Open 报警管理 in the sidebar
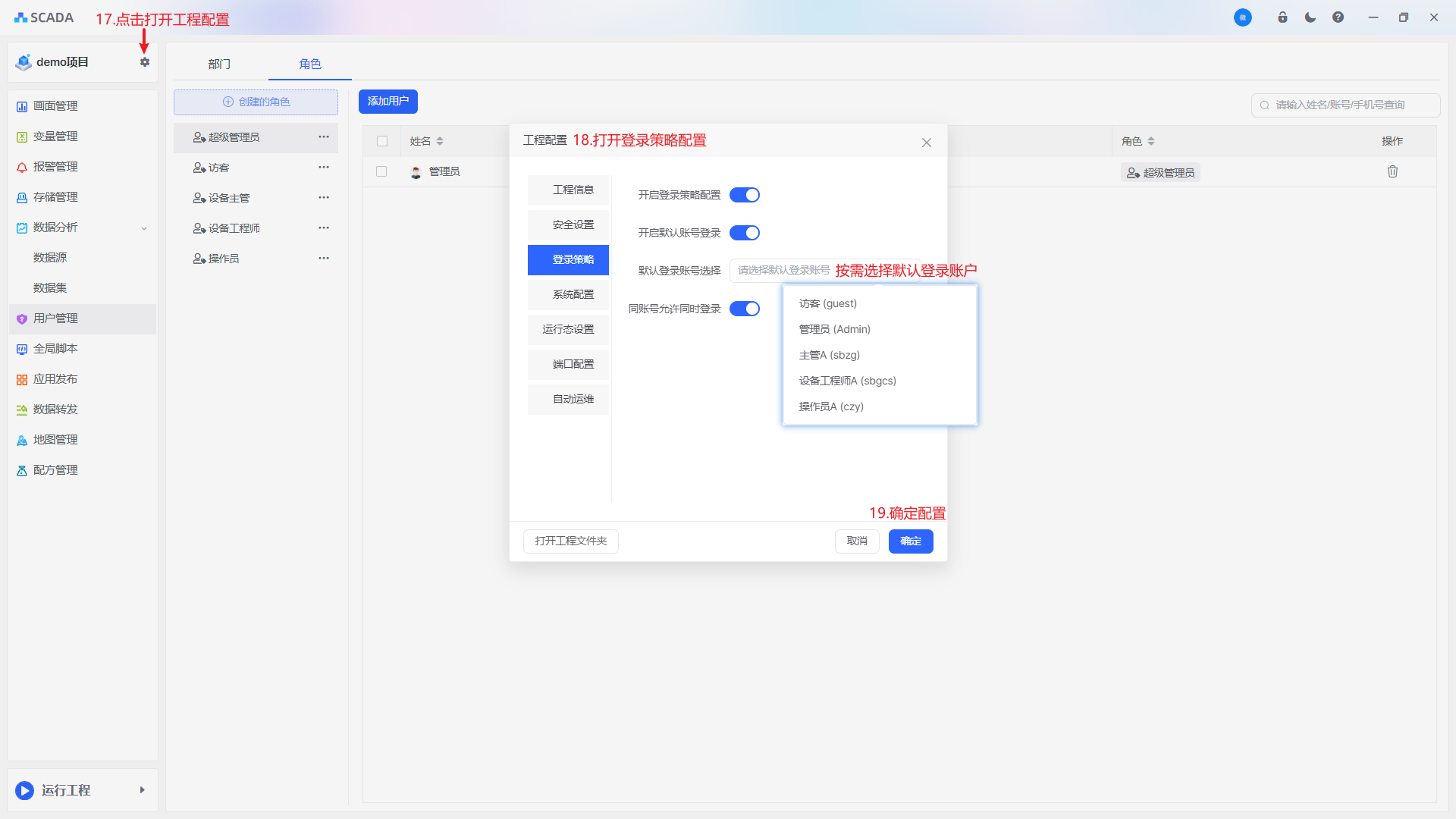 (55, 167)
